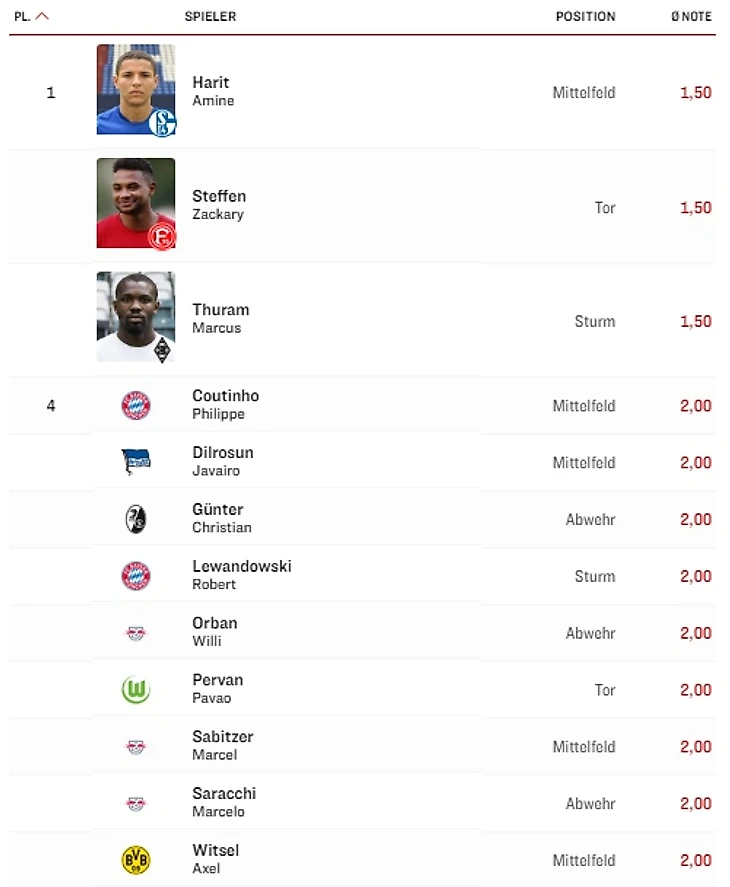
Task: Click RB Leipzig logo beside Sabitzer
Action: click(136, 747)
